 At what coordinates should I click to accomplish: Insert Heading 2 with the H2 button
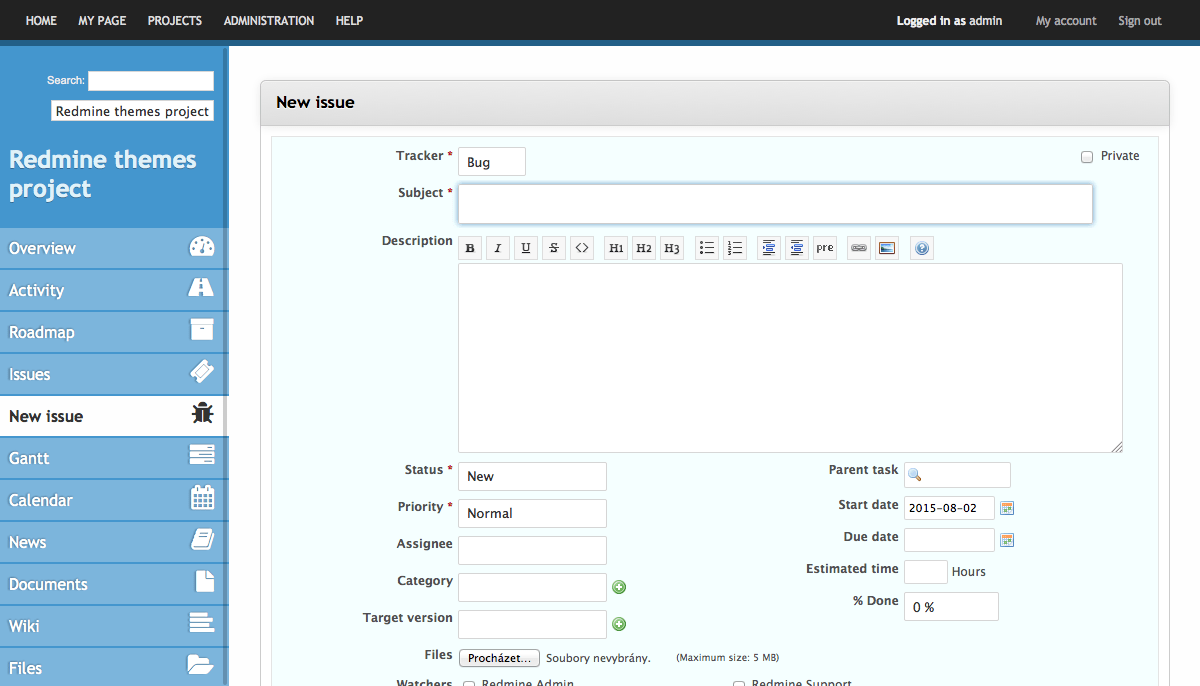coord(644,248)
